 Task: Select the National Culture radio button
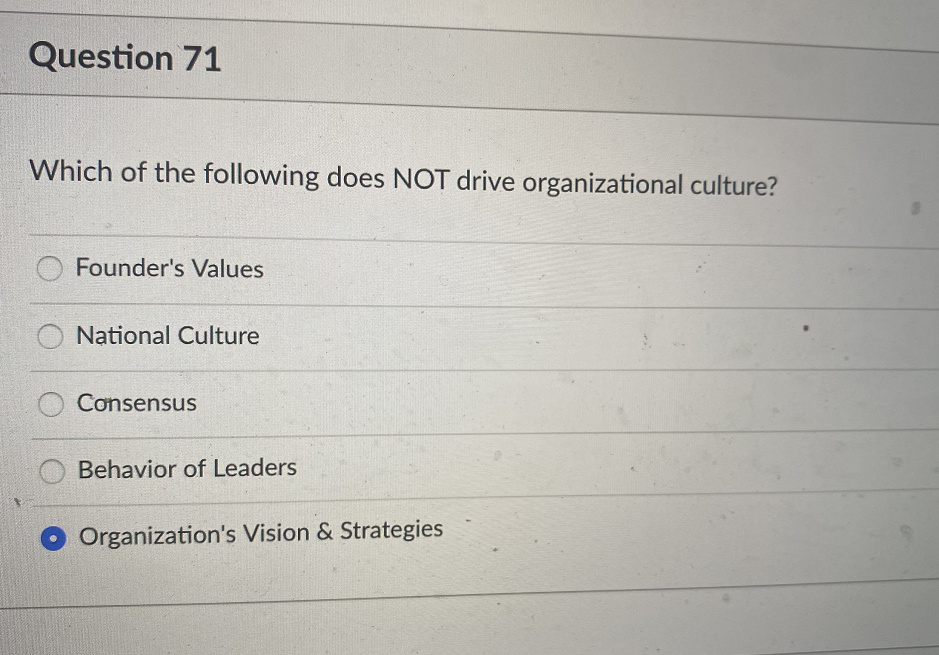(49, 336)
